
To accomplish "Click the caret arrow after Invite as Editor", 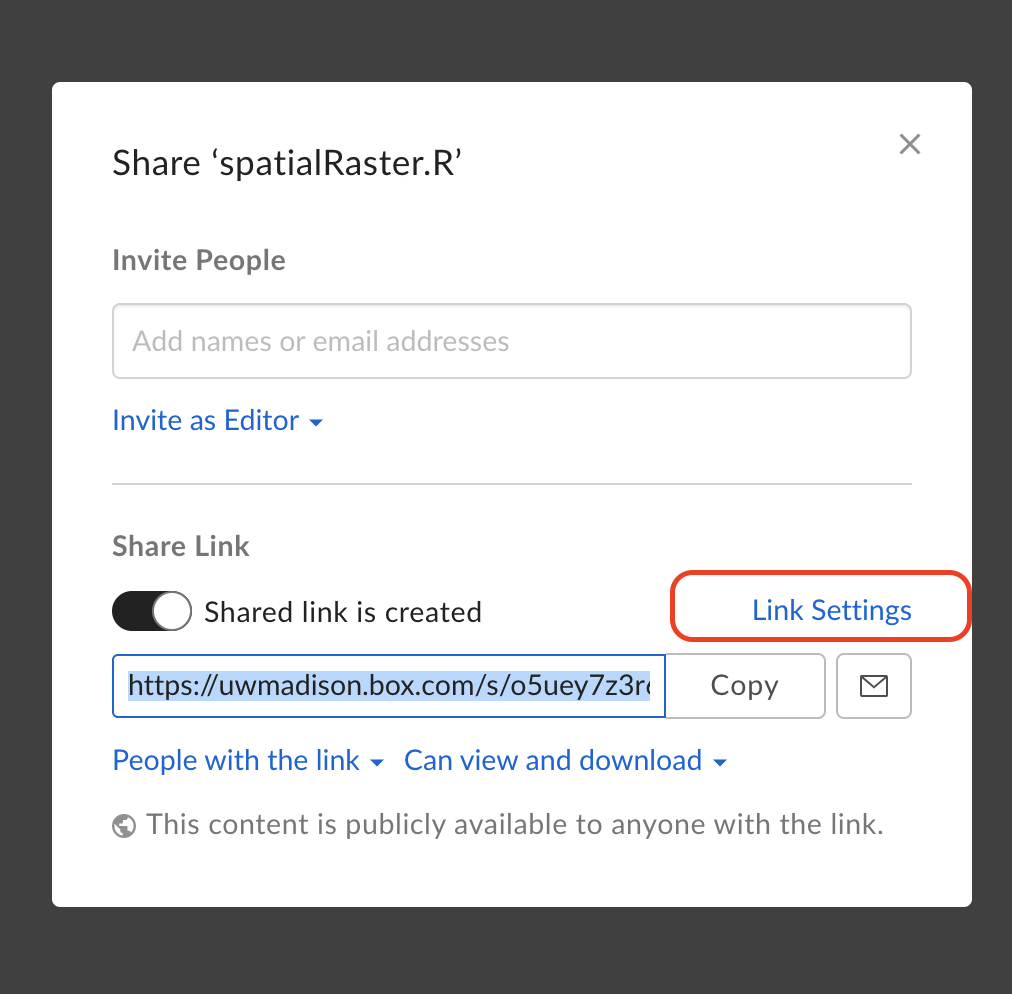I will pyautogui.click(x=316, y=423).
